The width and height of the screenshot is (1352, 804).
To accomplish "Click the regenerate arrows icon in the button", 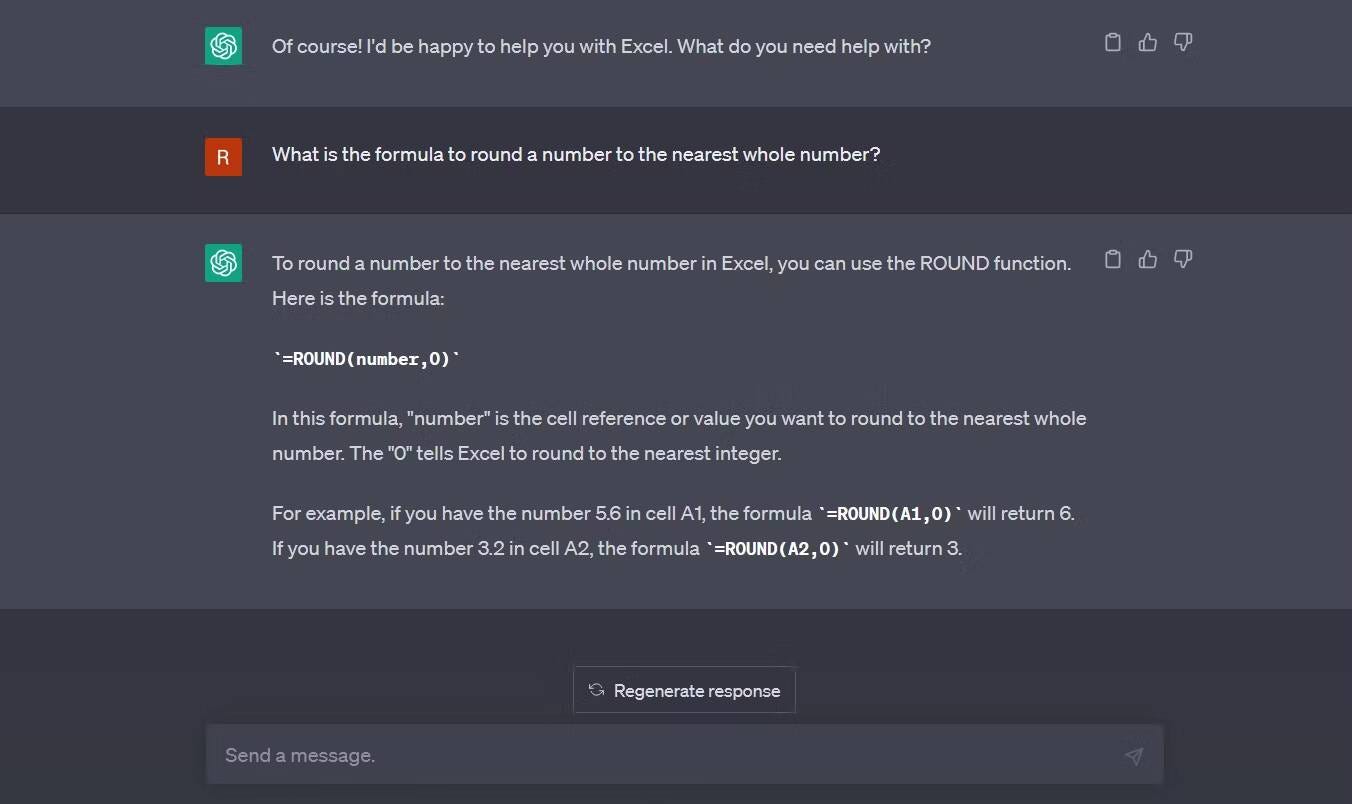I will [x=596, y=690].
